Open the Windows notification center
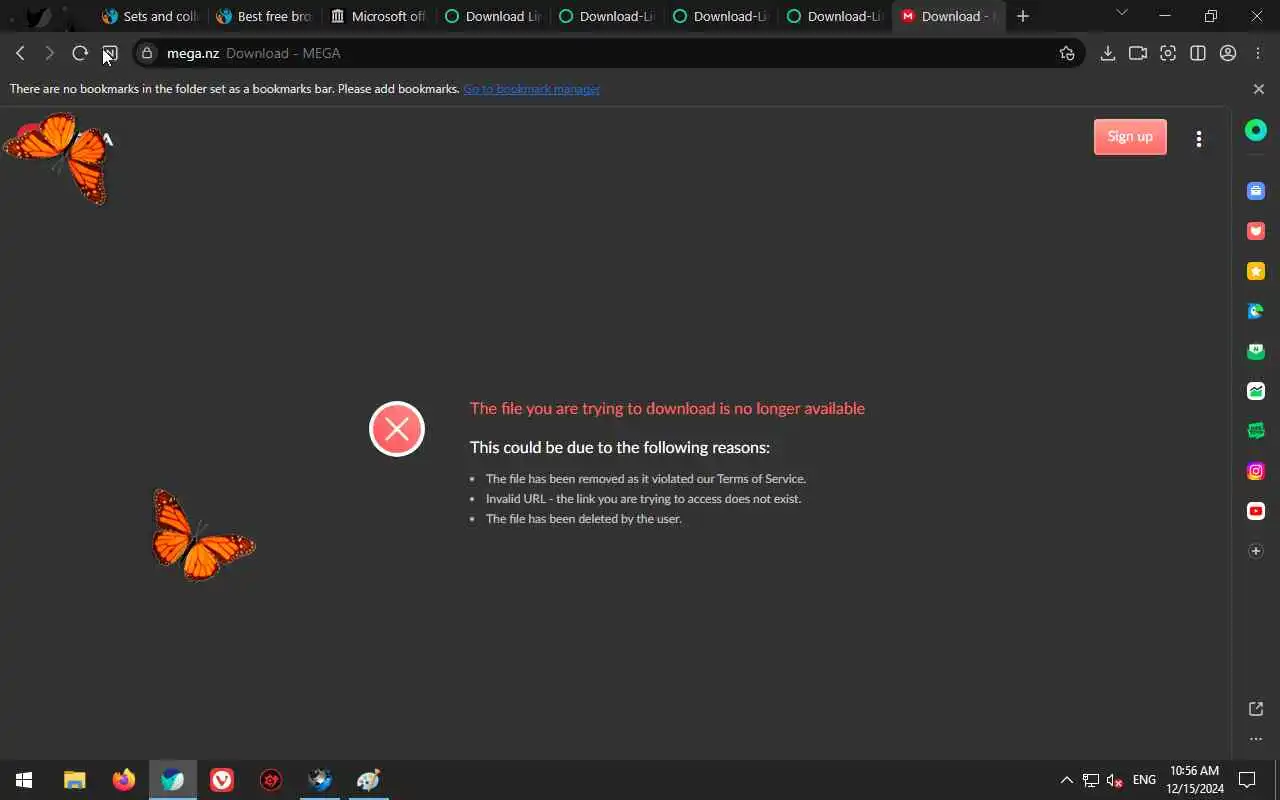1280x800 pixels. [1247, 780]
